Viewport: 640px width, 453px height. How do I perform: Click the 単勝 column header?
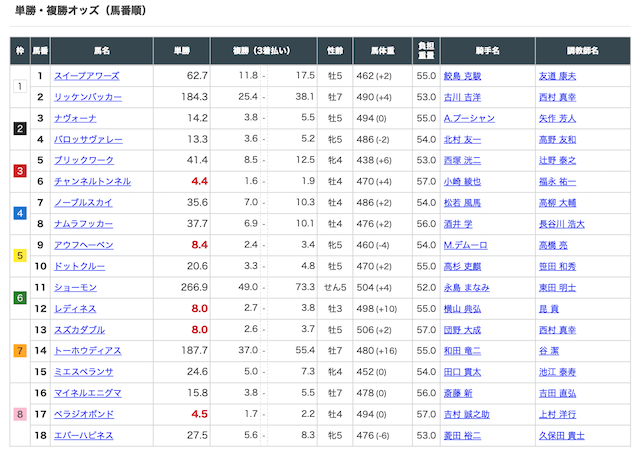click(x=181, y=48)
